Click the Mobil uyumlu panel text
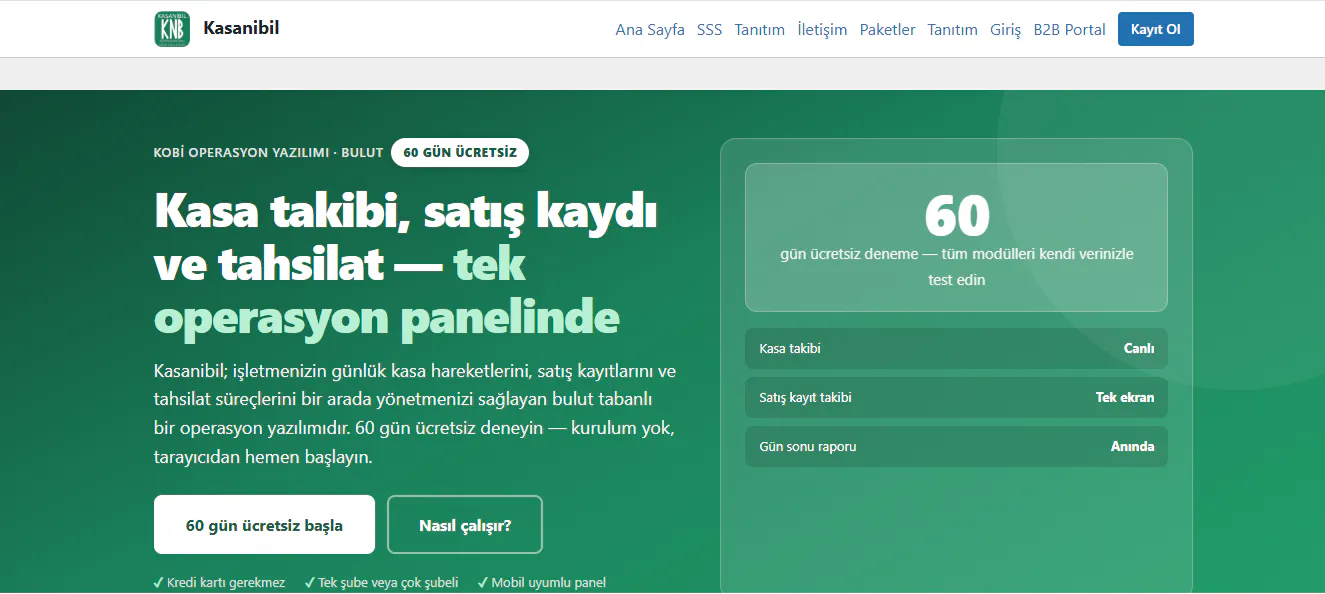Image resolution: width=1325 pixels, height=594 pixels. click(541, 582)
